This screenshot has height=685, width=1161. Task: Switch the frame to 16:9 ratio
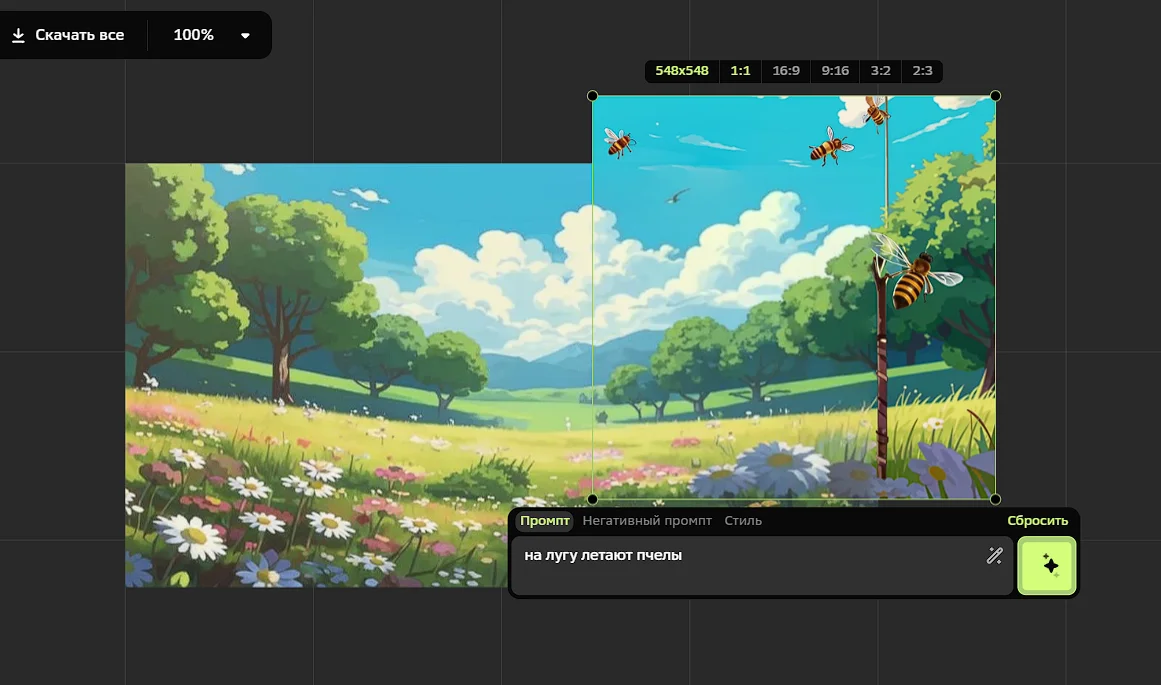(x=786, y=71)
